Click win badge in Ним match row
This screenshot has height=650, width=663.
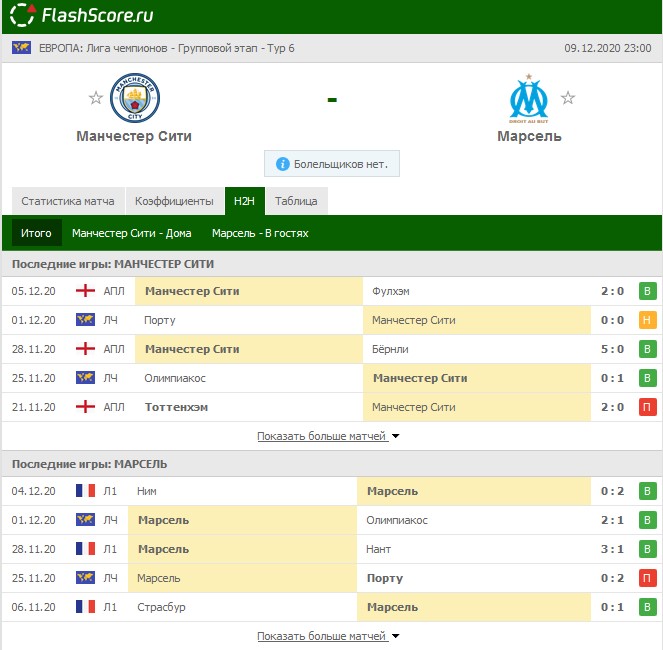click(647, 491)
